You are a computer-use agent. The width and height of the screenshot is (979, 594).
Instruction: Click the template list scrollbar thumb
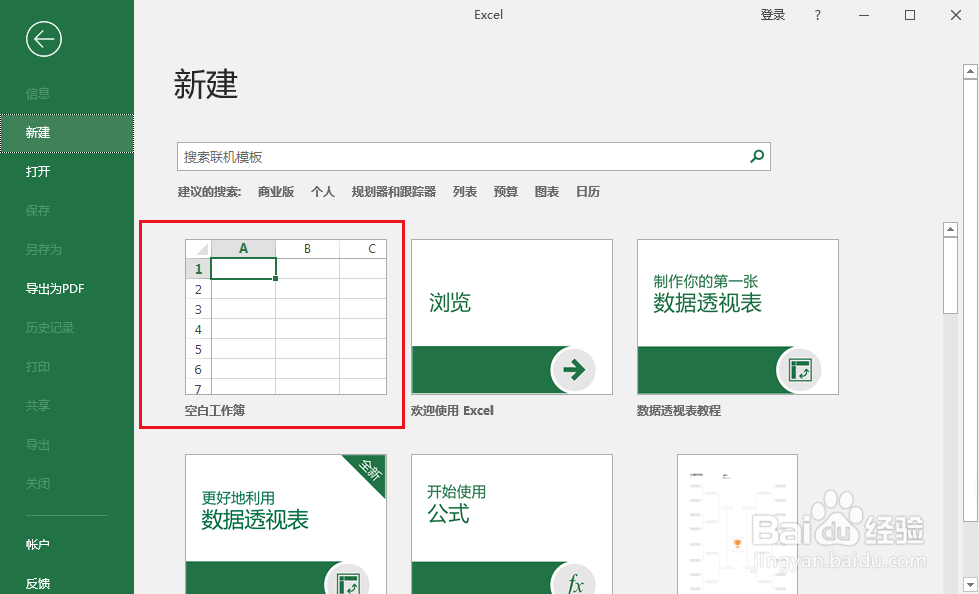pyautogui.click(x=950, y=275)
